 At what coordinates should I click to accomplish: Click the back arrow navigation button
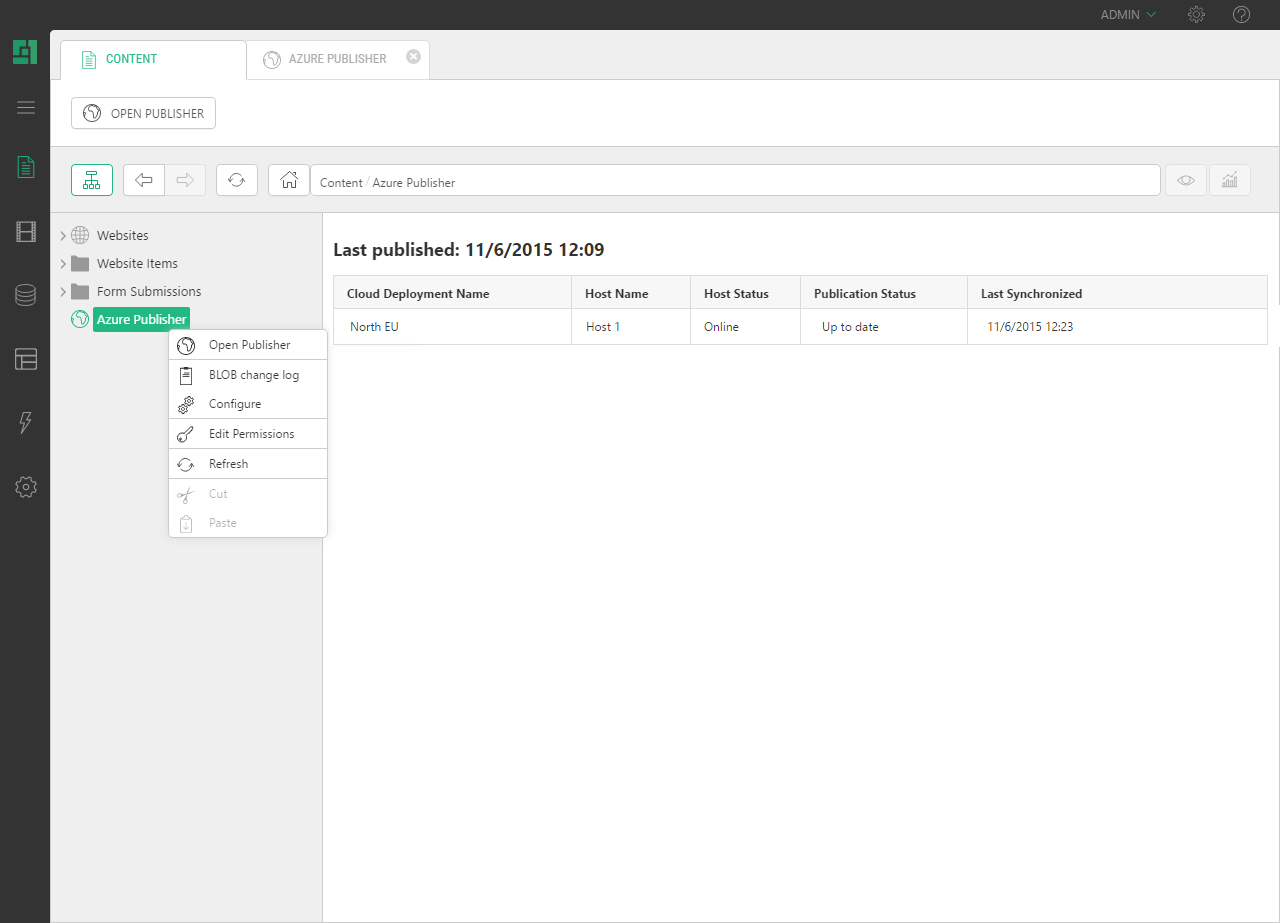144,180
